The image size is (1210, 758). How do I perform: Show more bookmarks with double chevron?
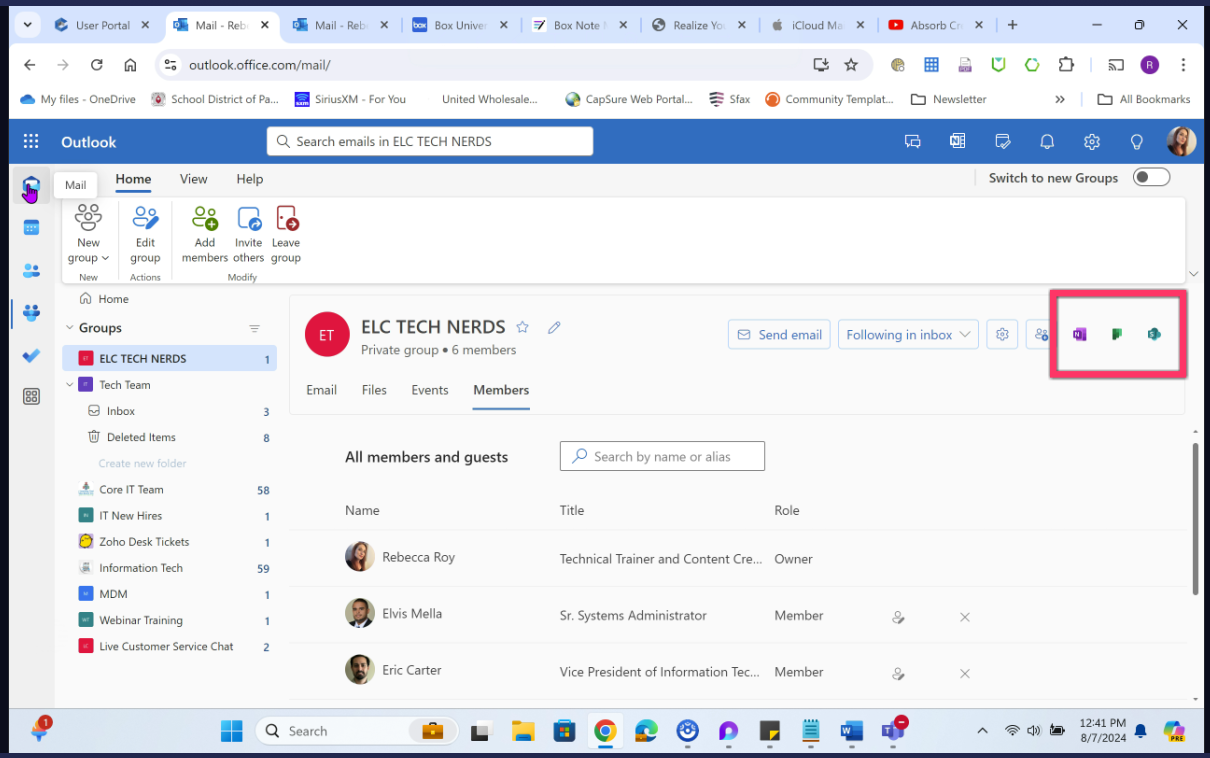pyautogui.click(x=1060, y=99)
